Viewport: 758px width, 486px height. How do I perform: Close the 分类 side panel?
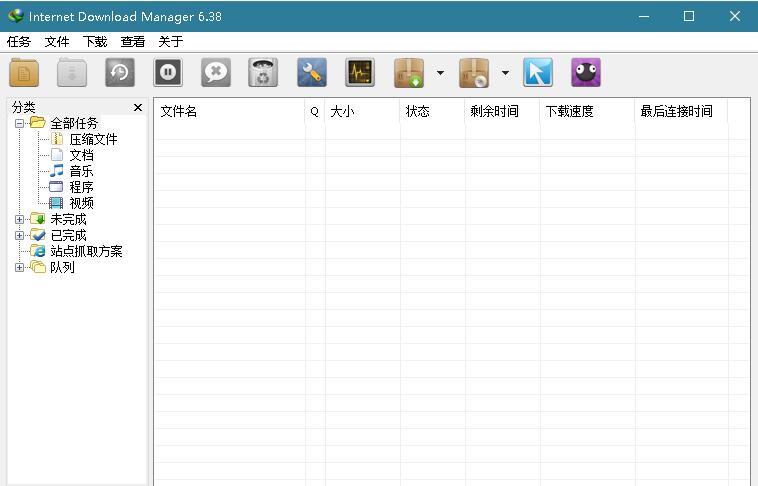138,107
